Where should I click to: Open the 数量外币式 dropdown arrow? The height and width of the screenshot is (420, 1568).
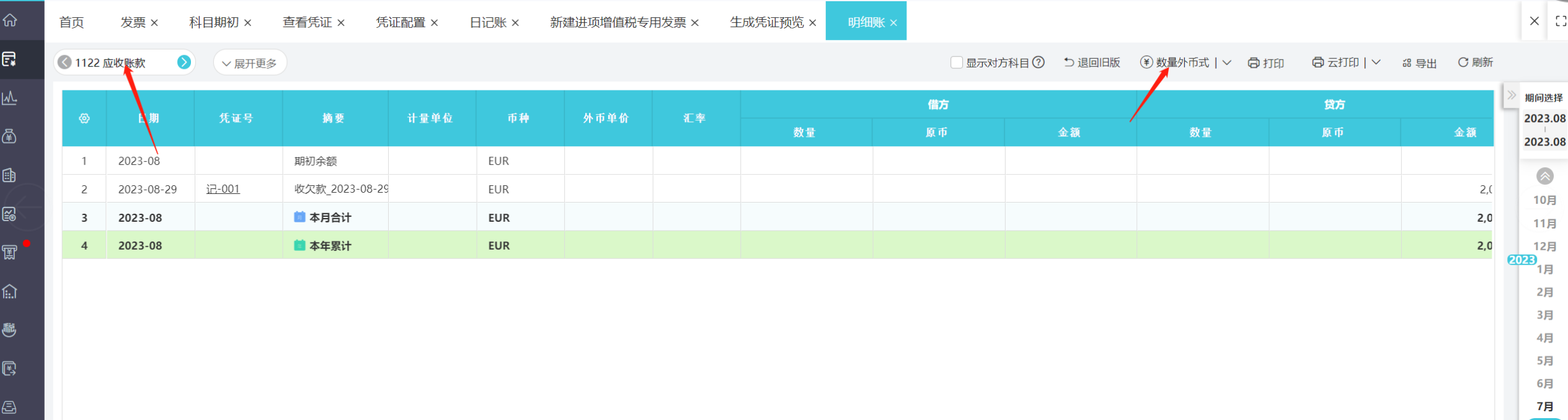tap(1226, 63)
